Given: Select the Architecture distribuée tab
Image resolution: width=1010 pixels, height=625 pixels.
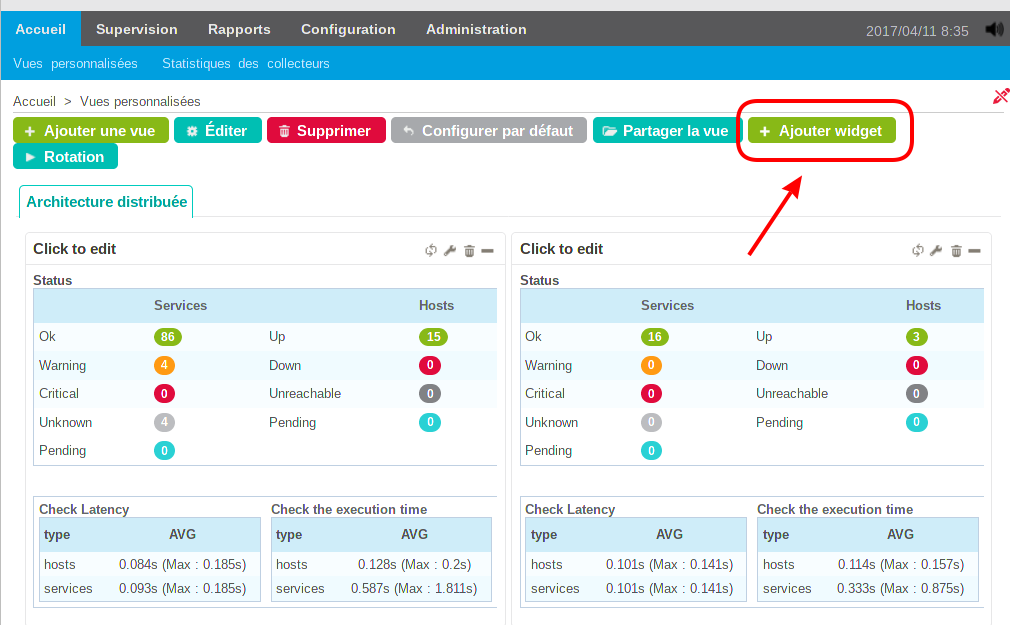Looking at the screenshot, I should [107, 202].
